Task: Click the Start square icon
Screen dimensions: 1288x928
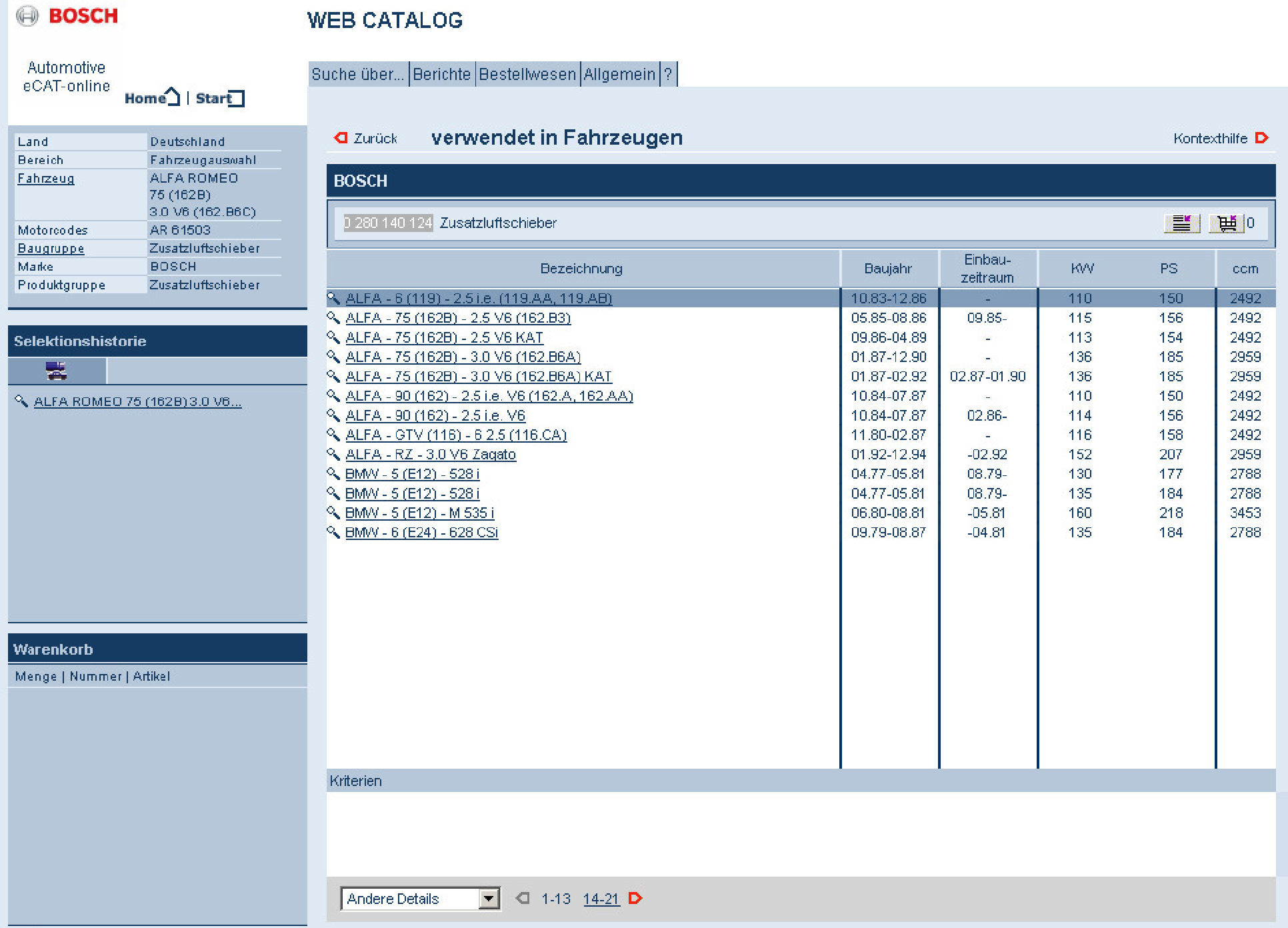Action: pyautogui.click(x=237, y=99)
